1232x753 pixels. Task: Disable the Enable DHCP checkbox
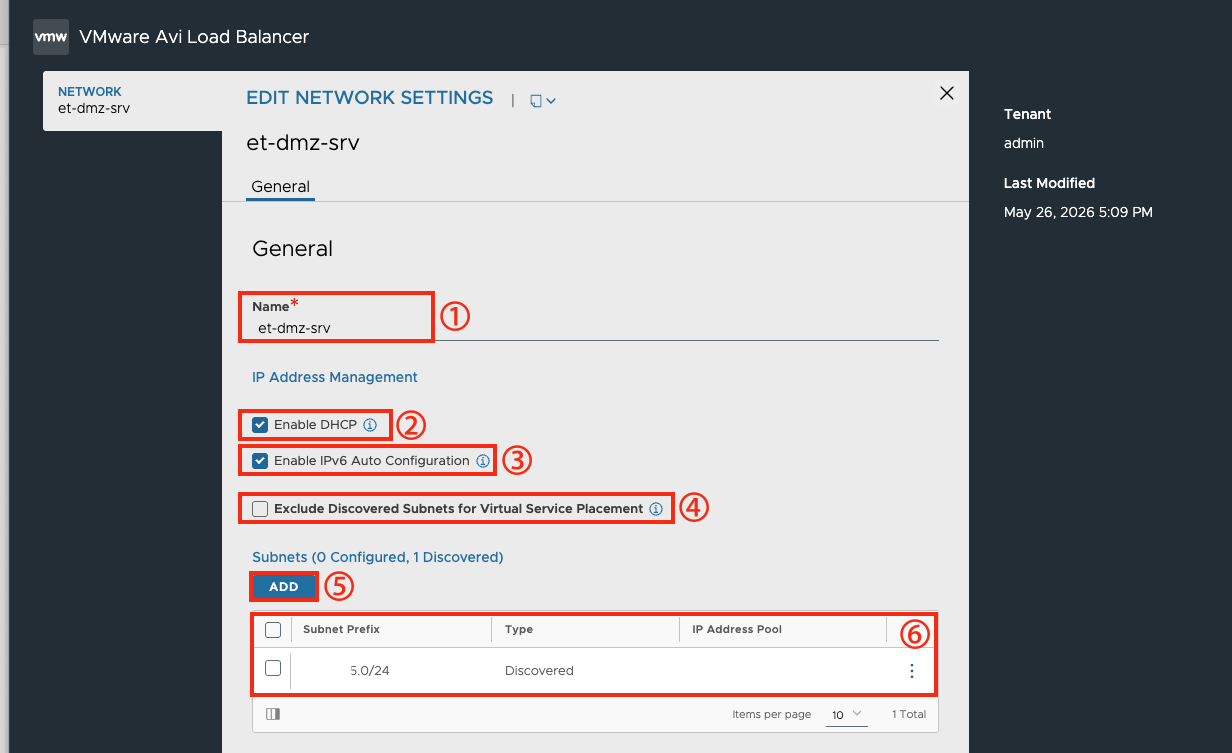coord(261,425)
